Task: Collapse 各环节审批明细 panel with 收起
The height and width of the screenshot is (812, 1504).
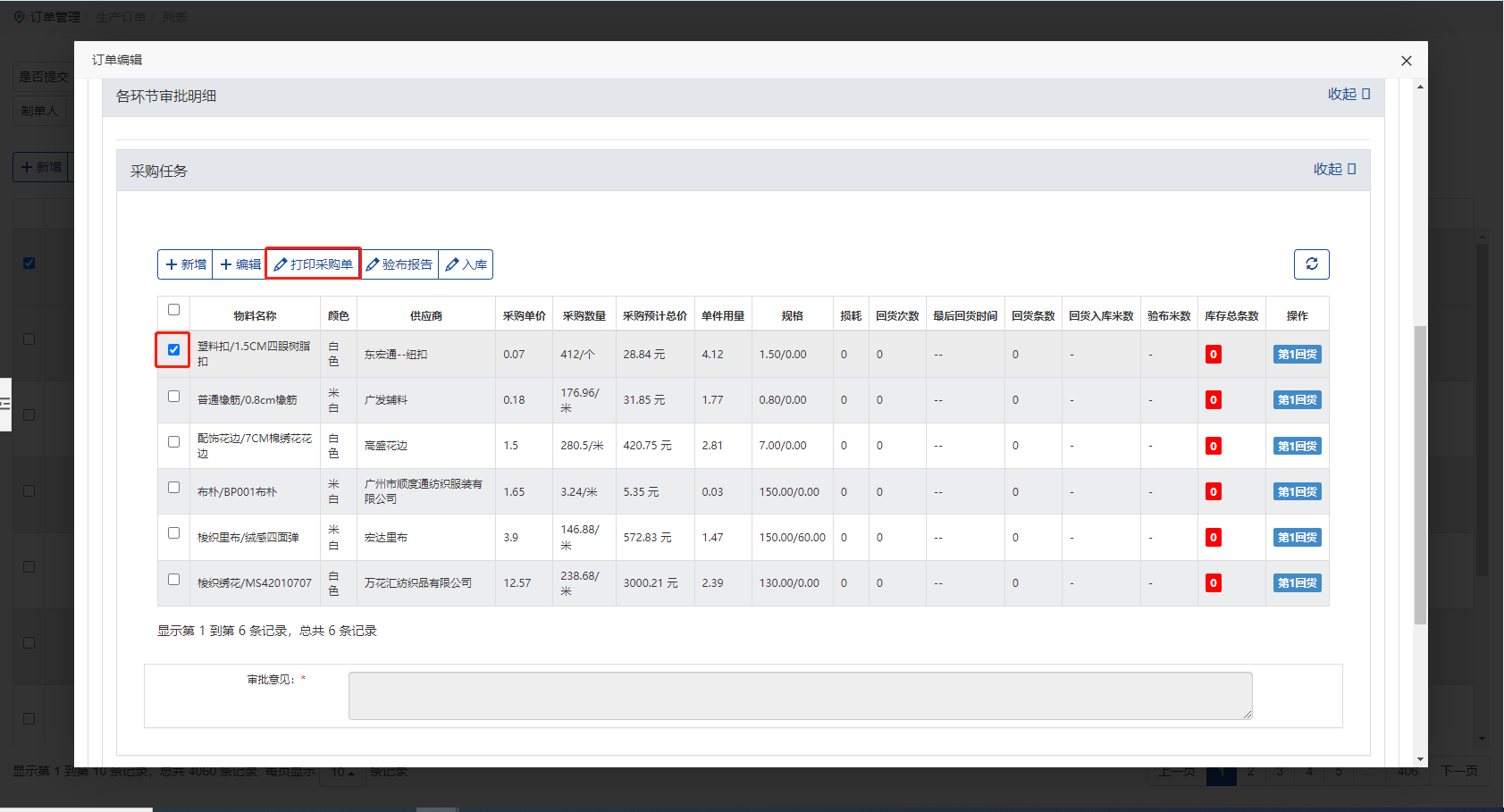Action: (x=1348, y=95)
